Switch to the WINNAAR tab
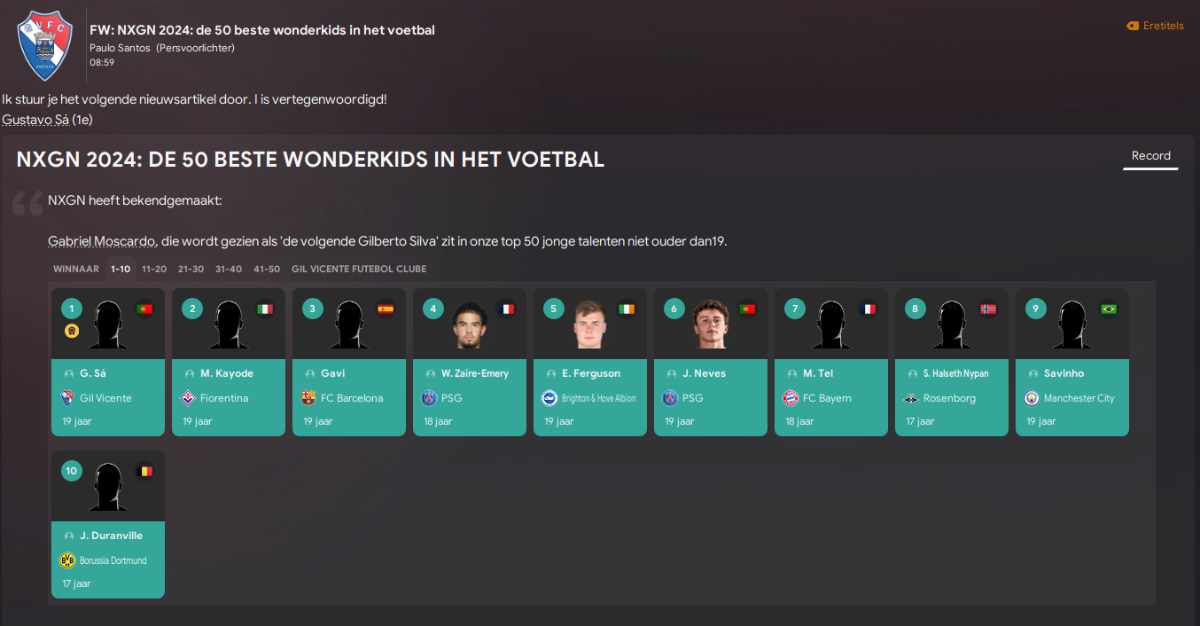Screen dimensions: 1200x626 (76, 269)
